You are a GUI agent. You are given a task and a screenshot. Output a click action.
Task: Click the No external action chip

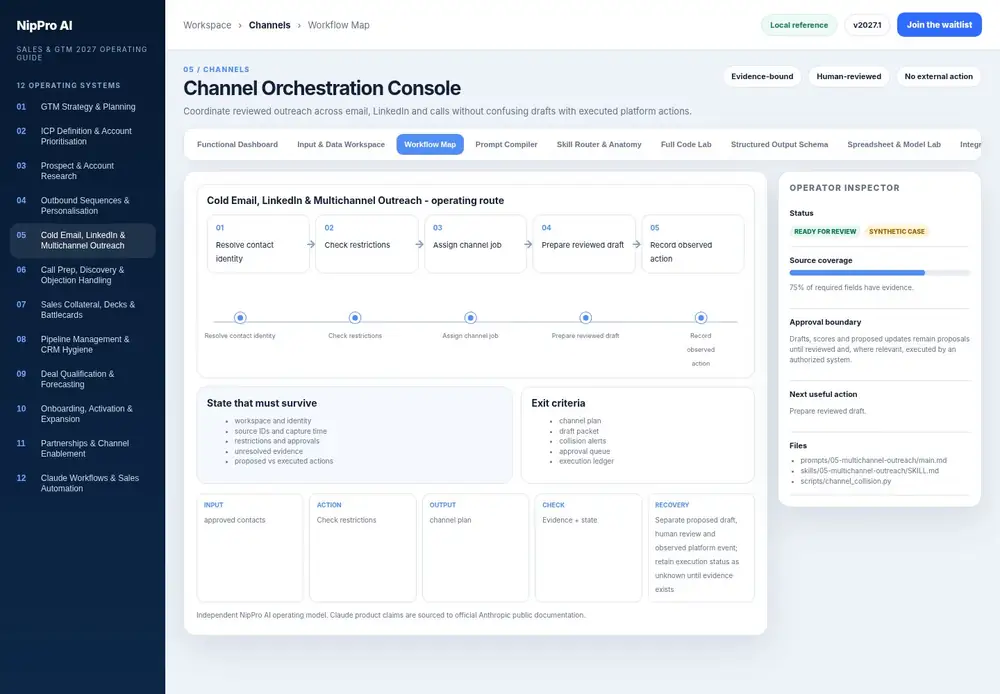(x=938, y=77)
